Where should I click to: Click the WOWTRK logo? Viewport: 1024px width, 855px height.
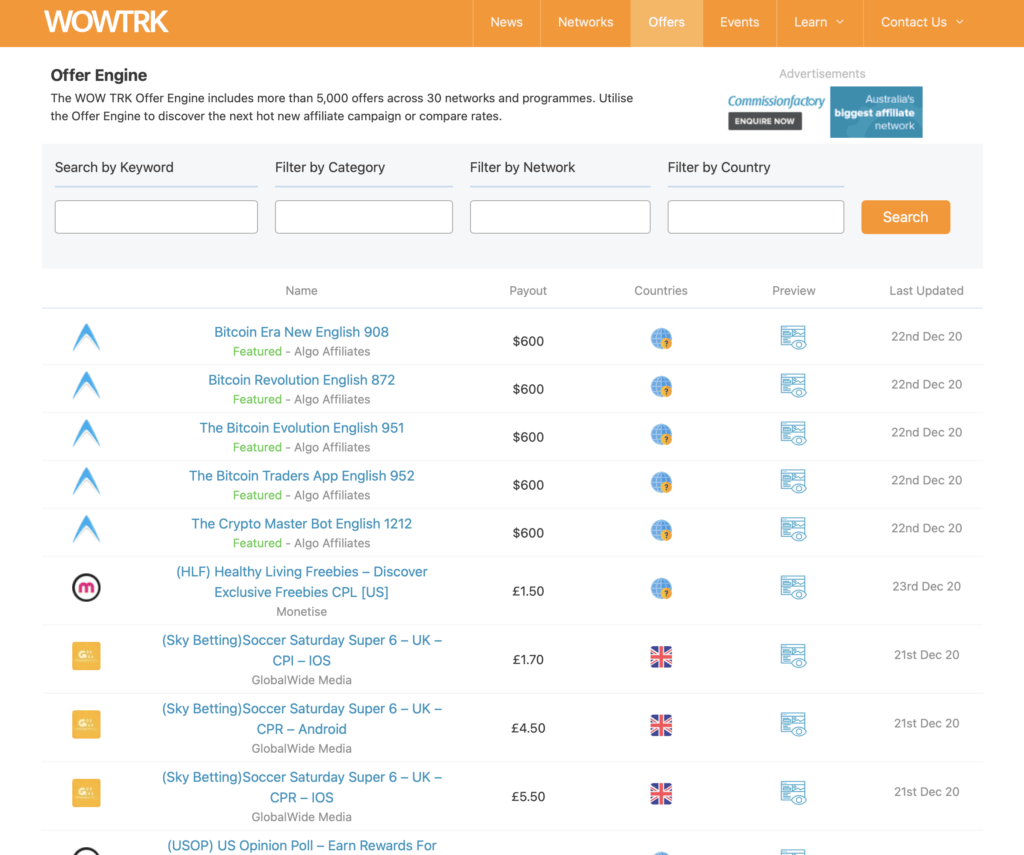point(106,22)
